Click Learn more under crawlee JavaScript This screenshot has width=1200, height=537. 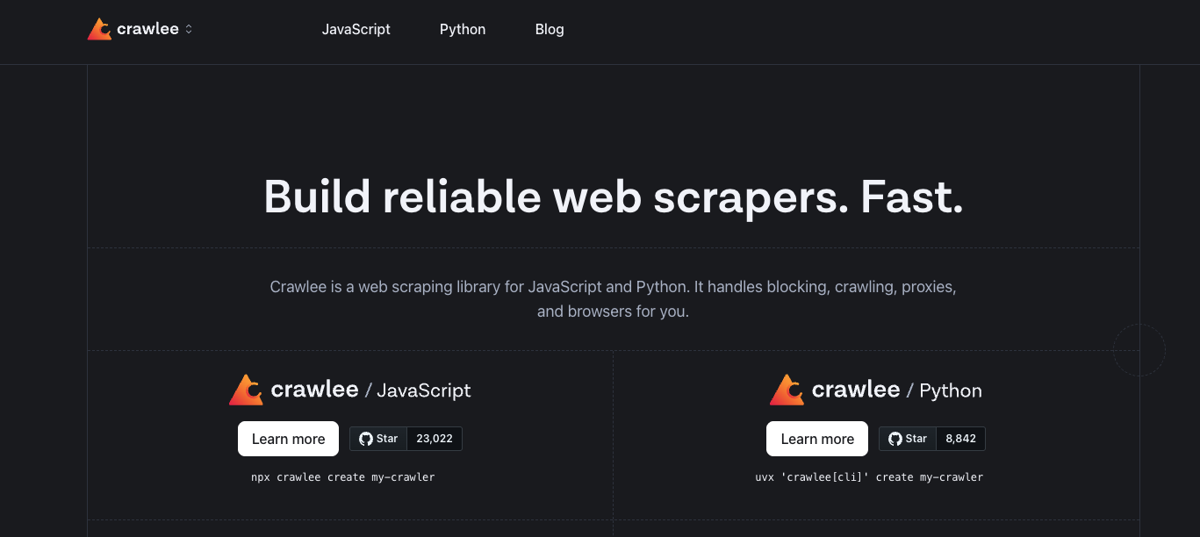(288, 439)
